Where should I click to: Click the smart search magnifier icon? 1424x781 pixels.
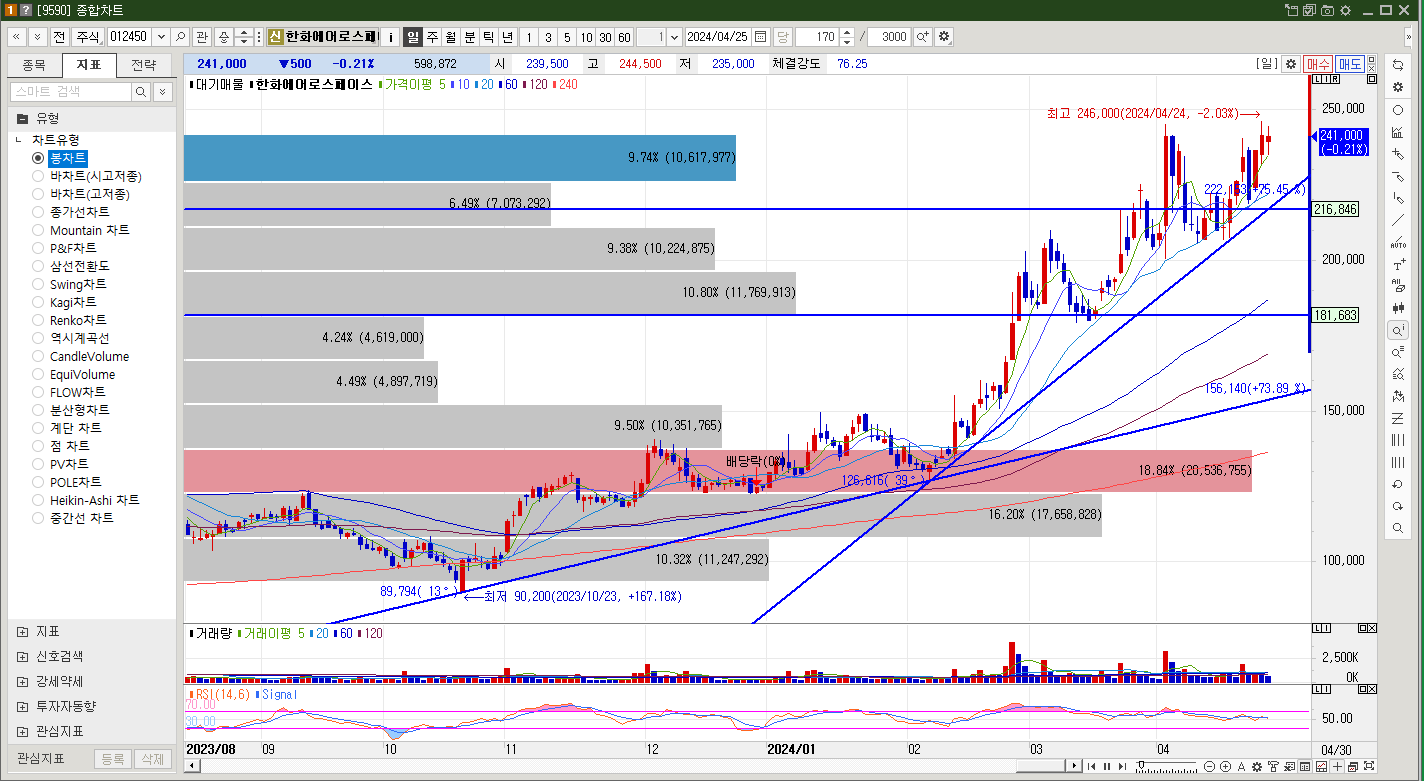click(141, 91)
